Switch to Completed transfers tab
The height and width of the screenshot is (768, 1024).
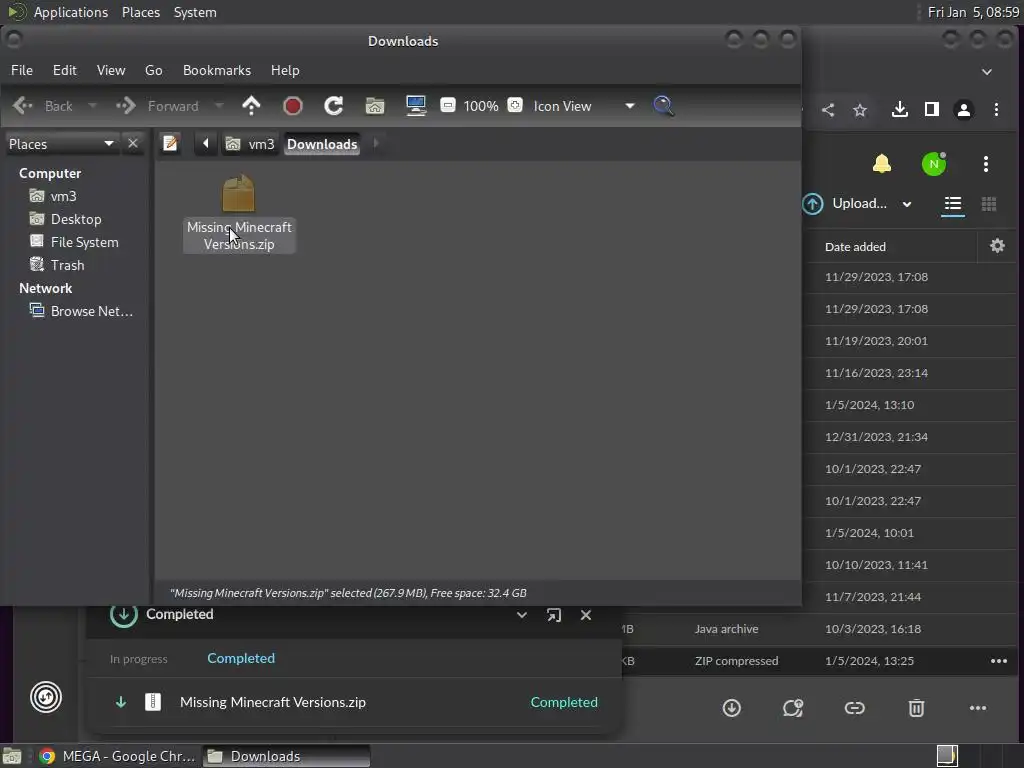[241, 658]
